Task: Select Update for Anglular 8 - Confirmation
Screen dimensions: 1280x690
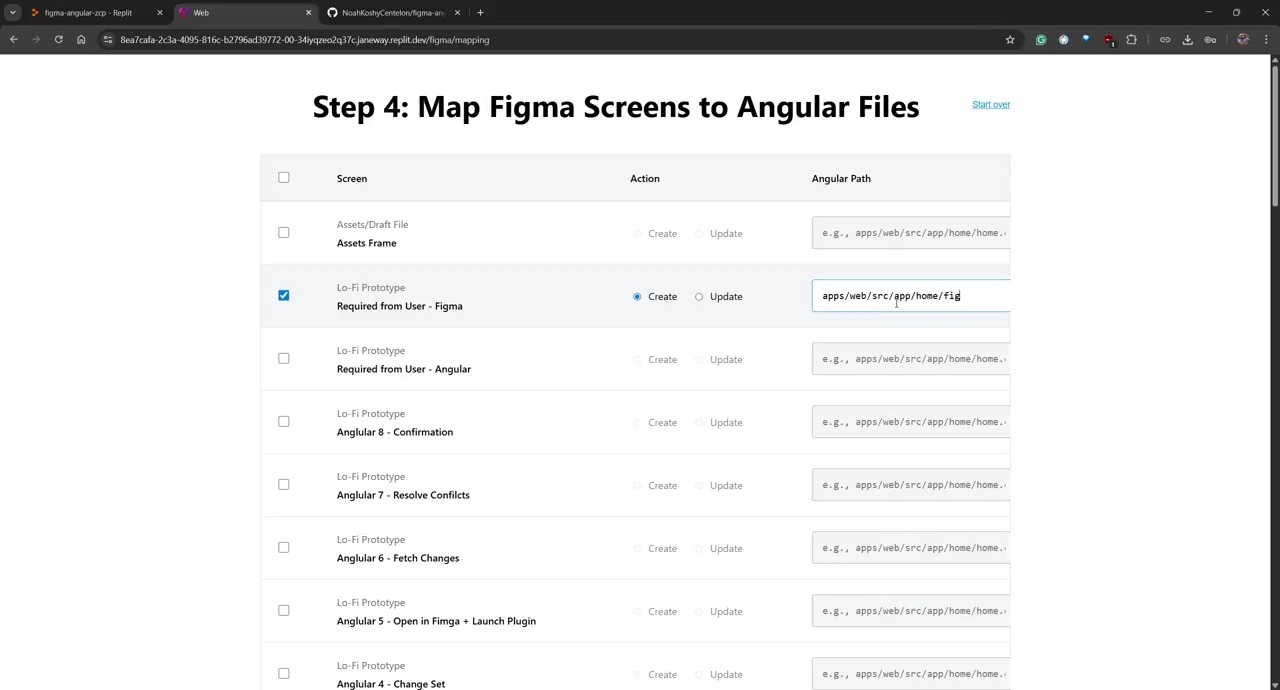Action: point(699,423)
